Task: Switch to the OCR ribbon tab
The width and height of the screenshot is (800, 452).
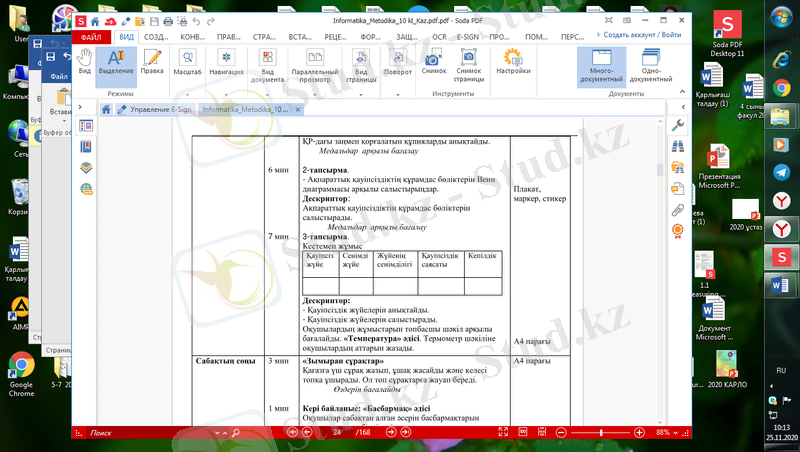Action: [x=437, y=36]
